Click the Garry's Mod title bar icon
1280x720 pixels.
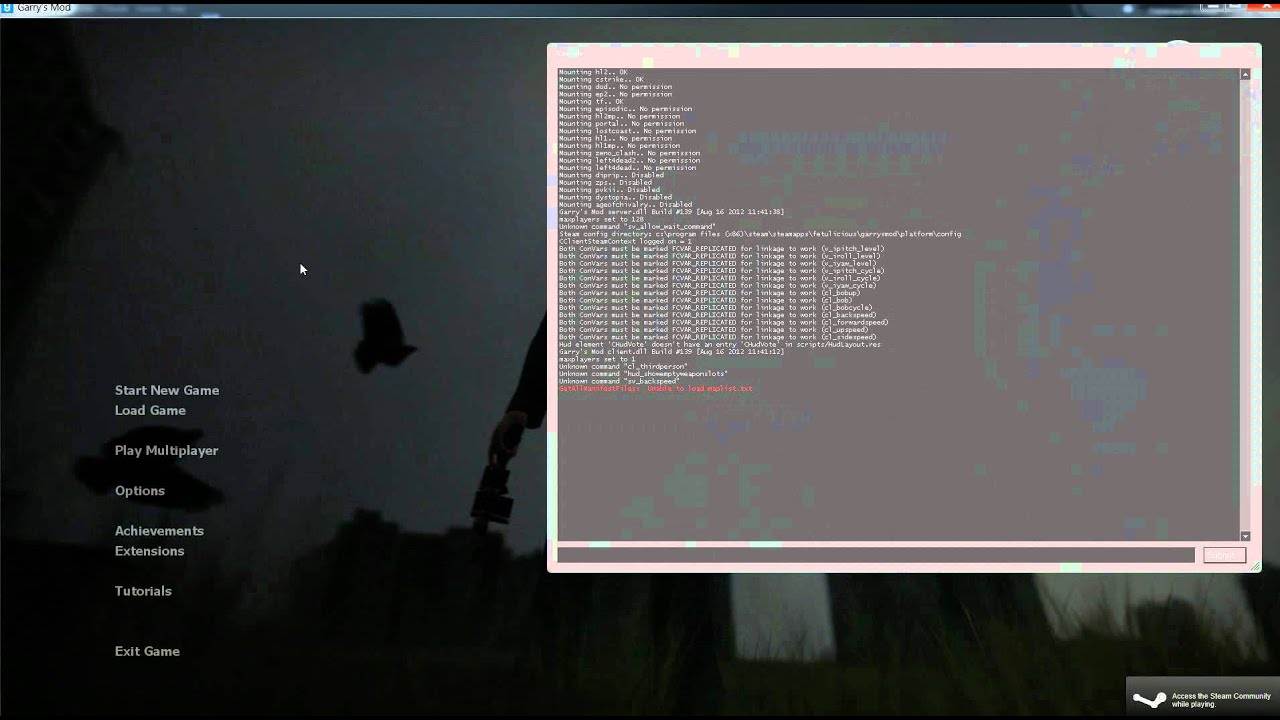coord(7,8)
